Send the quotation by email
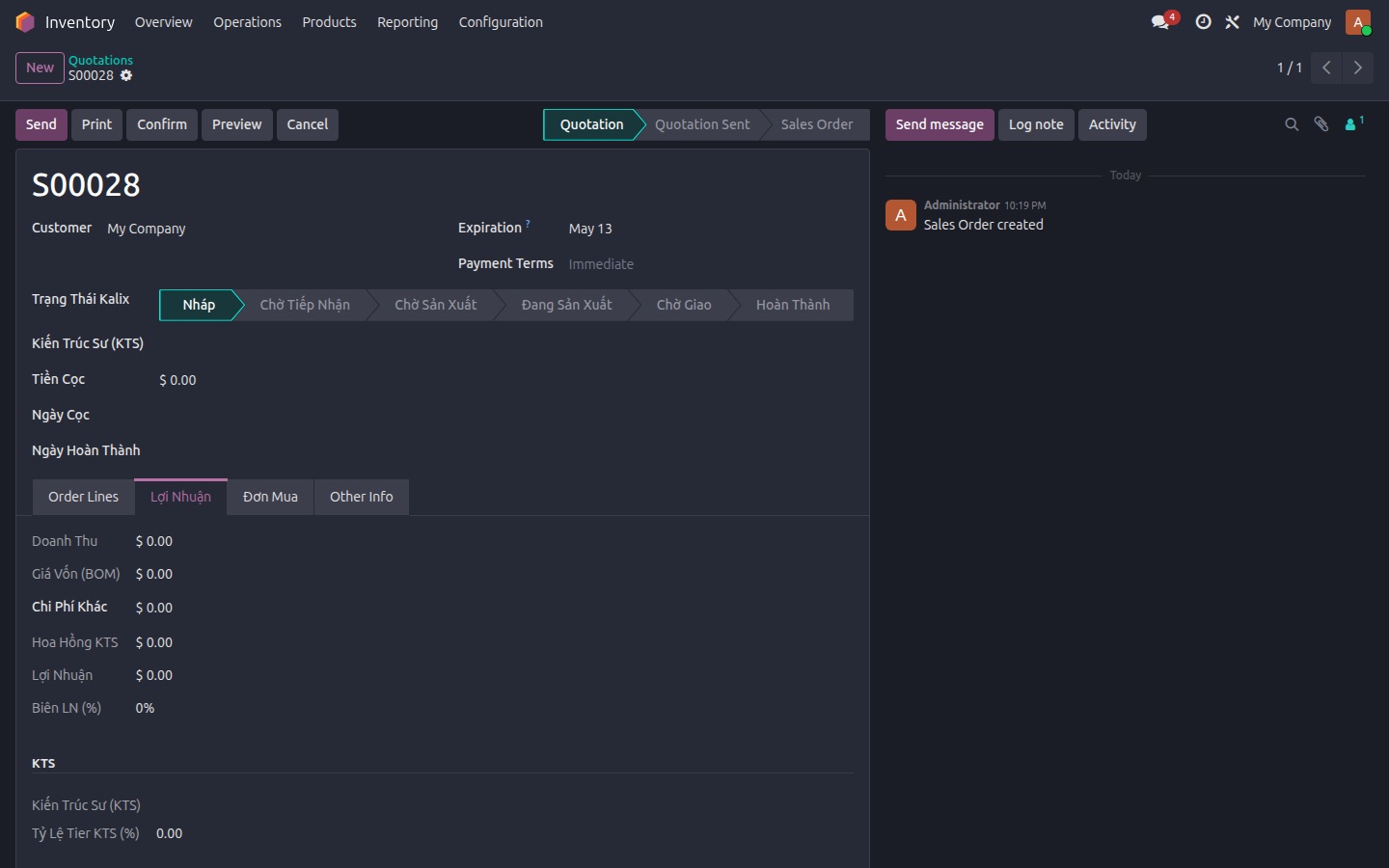 (x=41, y=124)
